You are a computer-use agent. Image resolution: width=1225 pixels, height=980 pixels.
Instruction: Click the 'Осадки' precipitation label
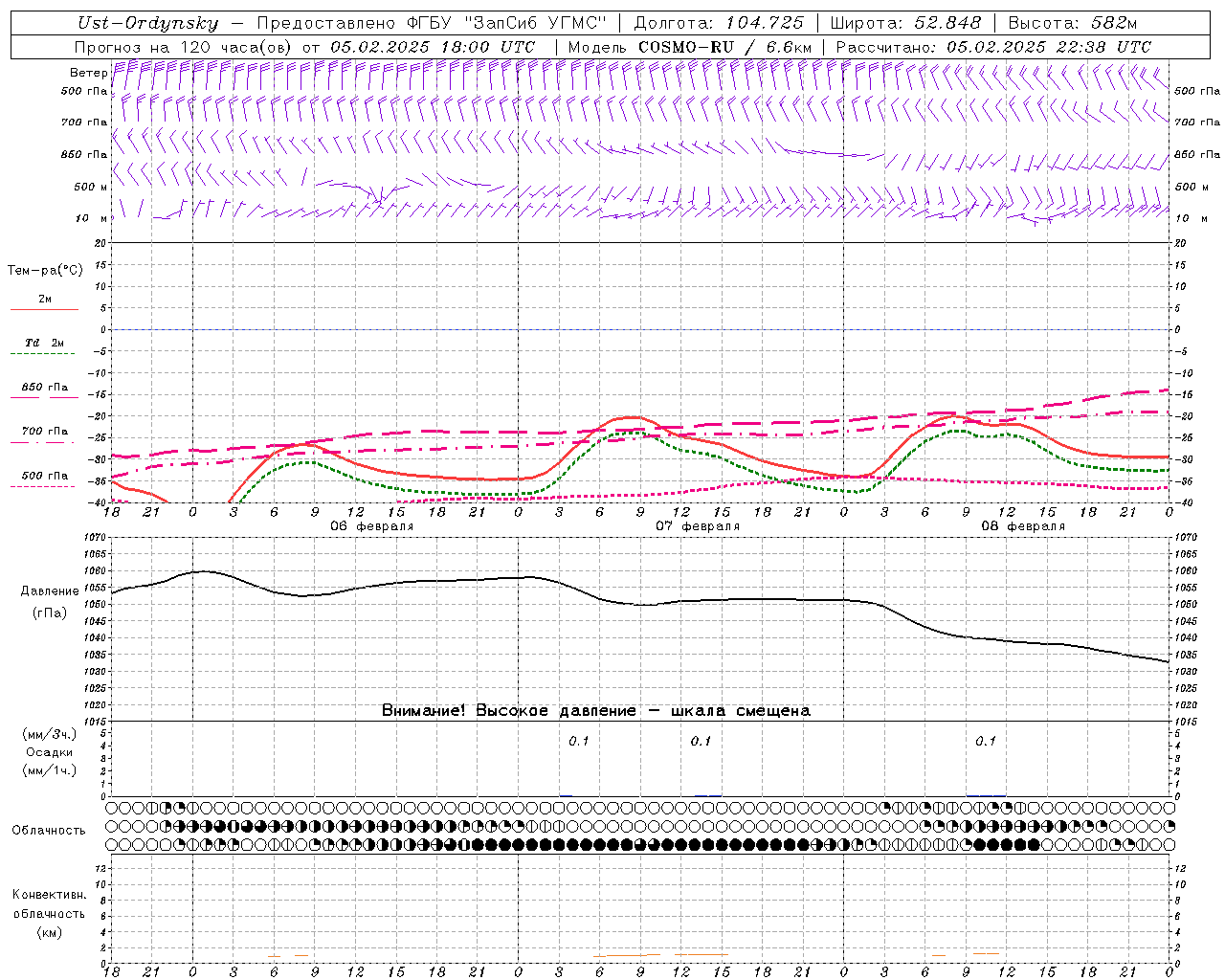click(50, 753)
